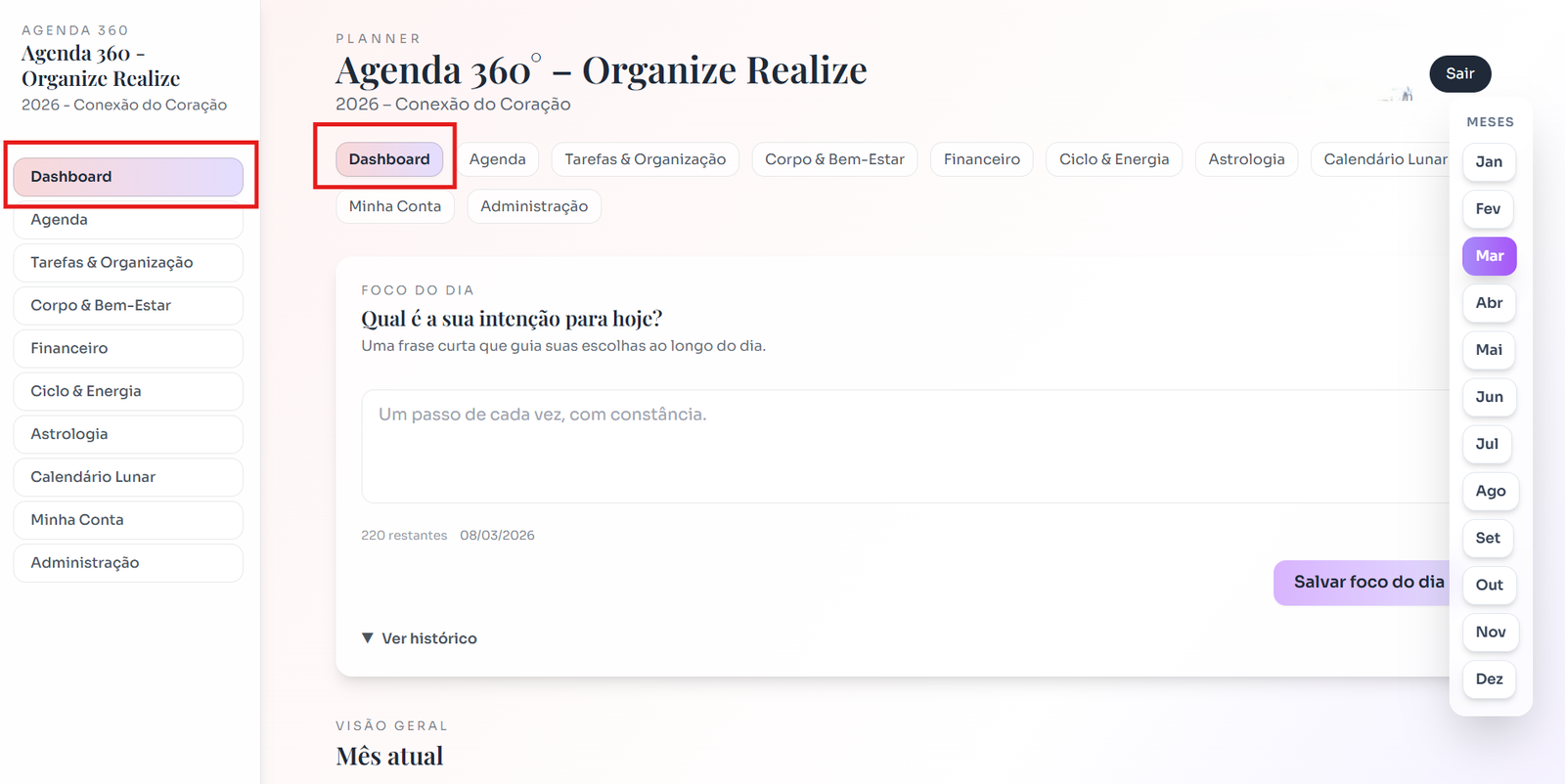Viewport: 1565px width, 784px height.
Task: Select month Jul
Action: [x=1487, y=444]
